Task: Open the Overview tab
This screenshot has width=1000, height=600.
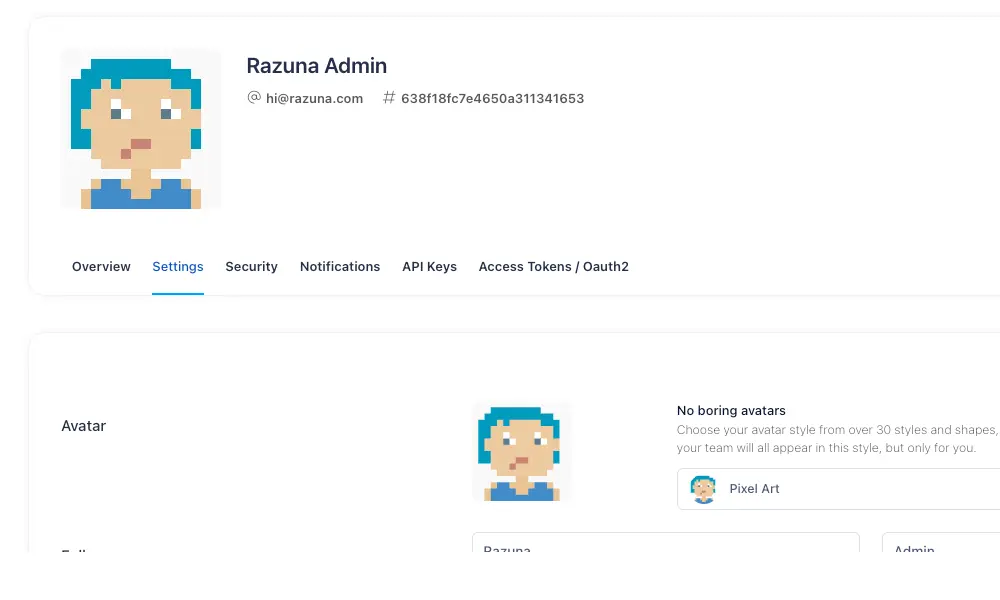Action: pos(101,267)
